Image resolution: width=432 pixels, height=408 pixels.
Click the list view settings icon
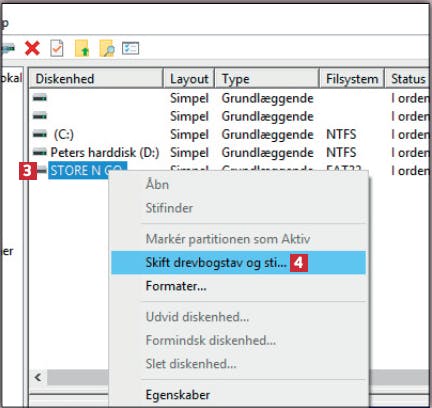[130, 49]
